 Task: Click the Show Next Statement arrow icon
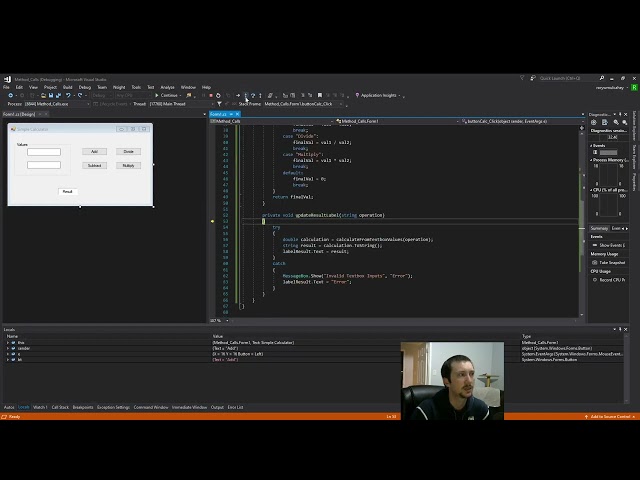(x=238, y=96)
